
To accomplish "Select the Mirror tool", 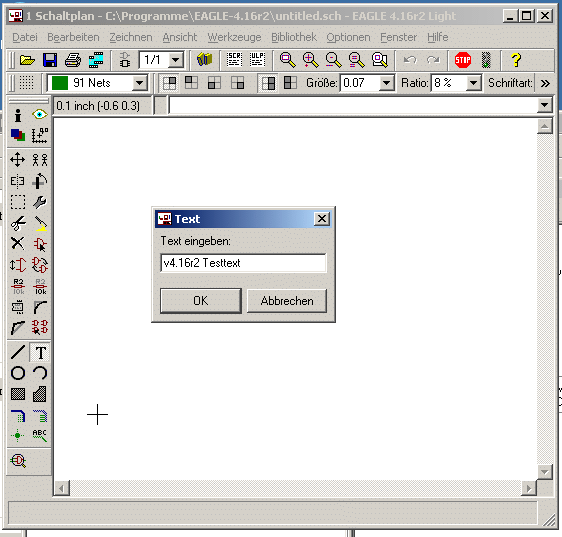I will 18,181.
